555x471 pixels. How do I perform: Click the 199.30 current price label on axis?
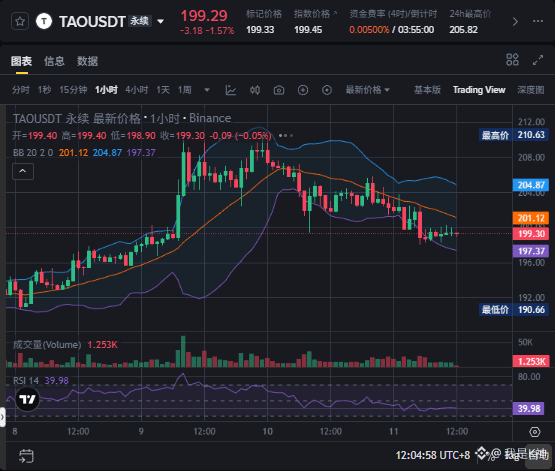point(531,234)
